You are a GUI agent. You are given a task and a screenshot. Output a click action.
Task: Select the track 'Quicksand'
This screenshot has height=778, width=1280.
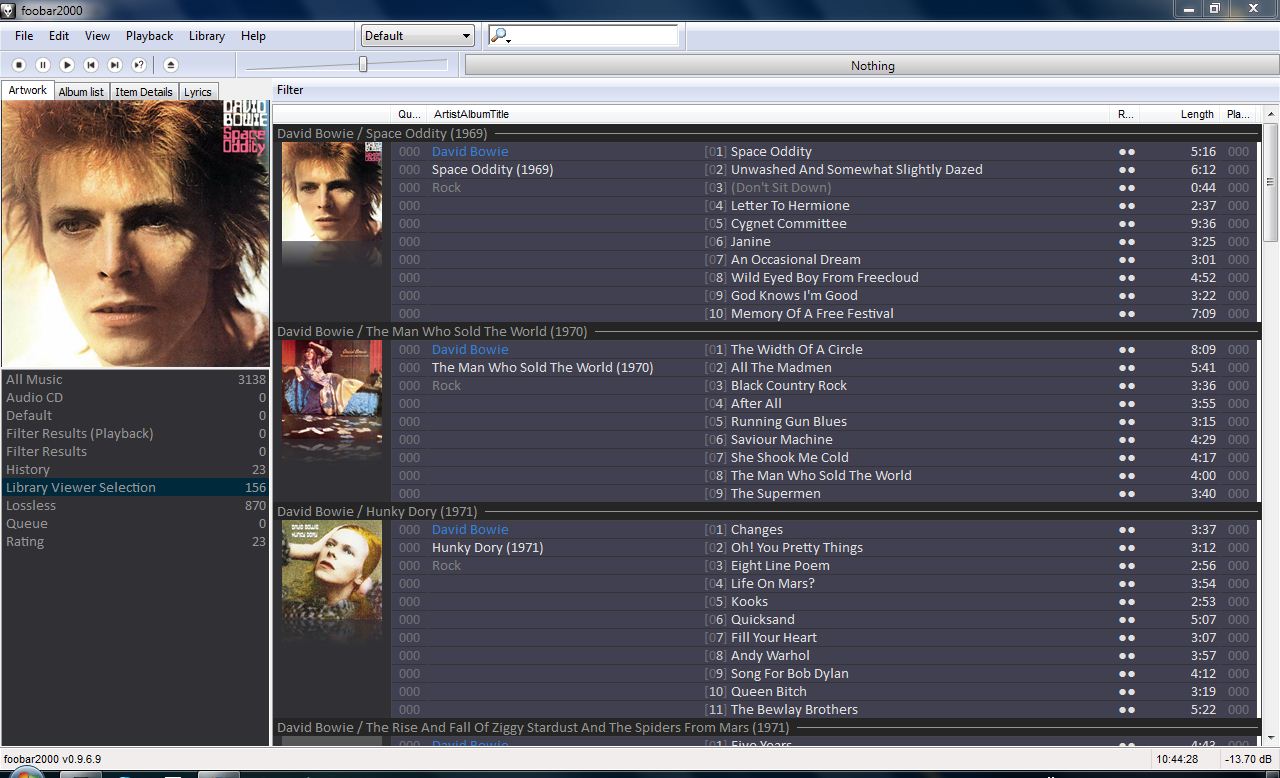[762, 619]
